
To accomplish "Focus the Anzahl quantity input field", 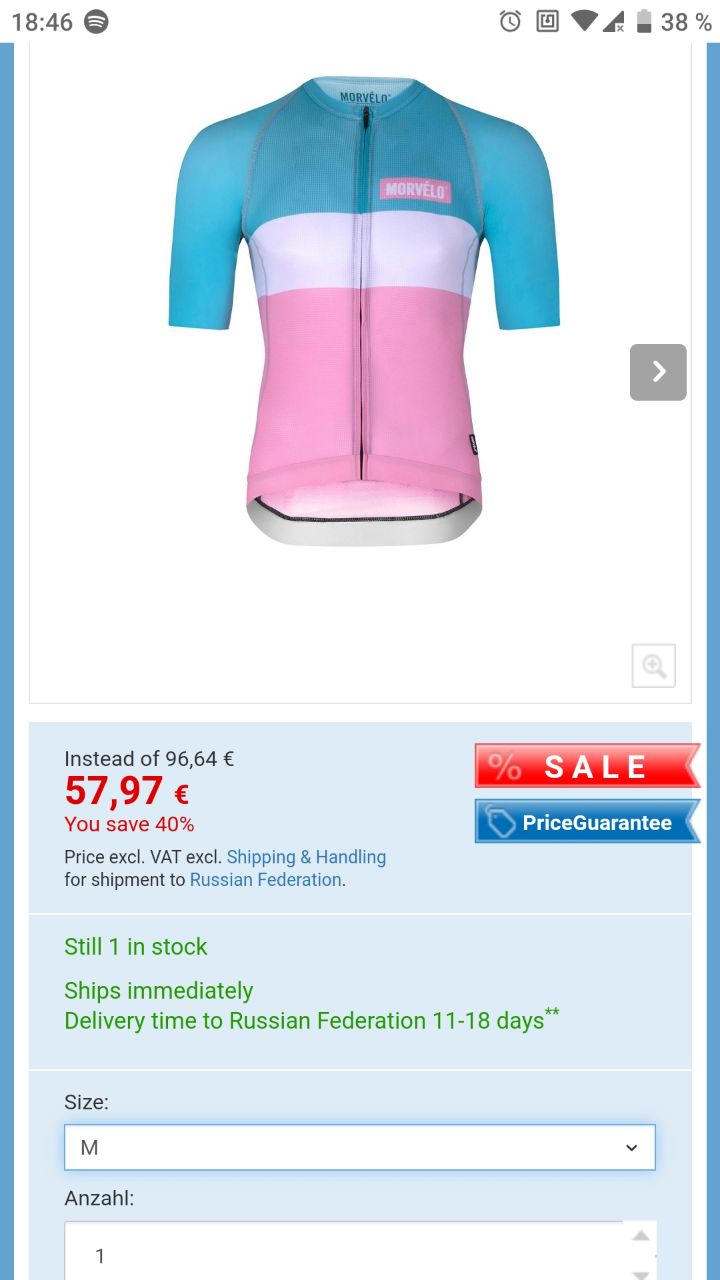I will point(344,1251).
